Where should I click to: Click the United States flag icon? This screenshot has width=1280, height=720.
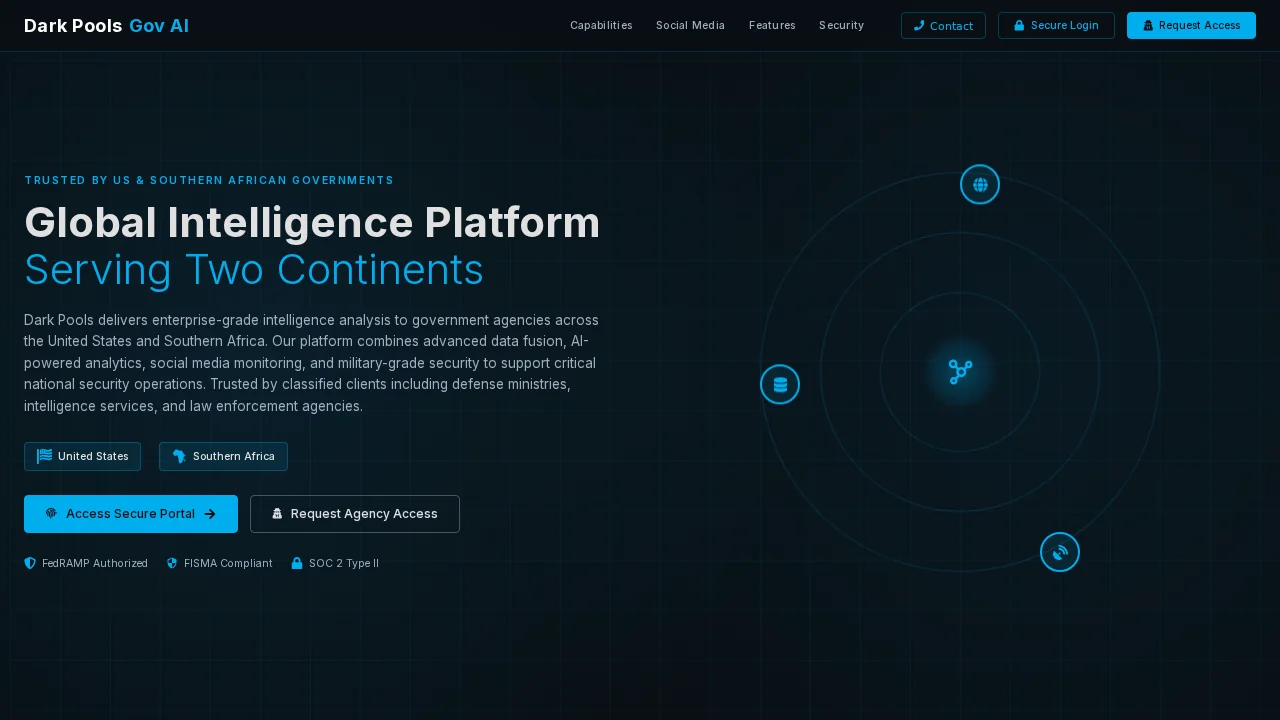(x=44, y=456)
